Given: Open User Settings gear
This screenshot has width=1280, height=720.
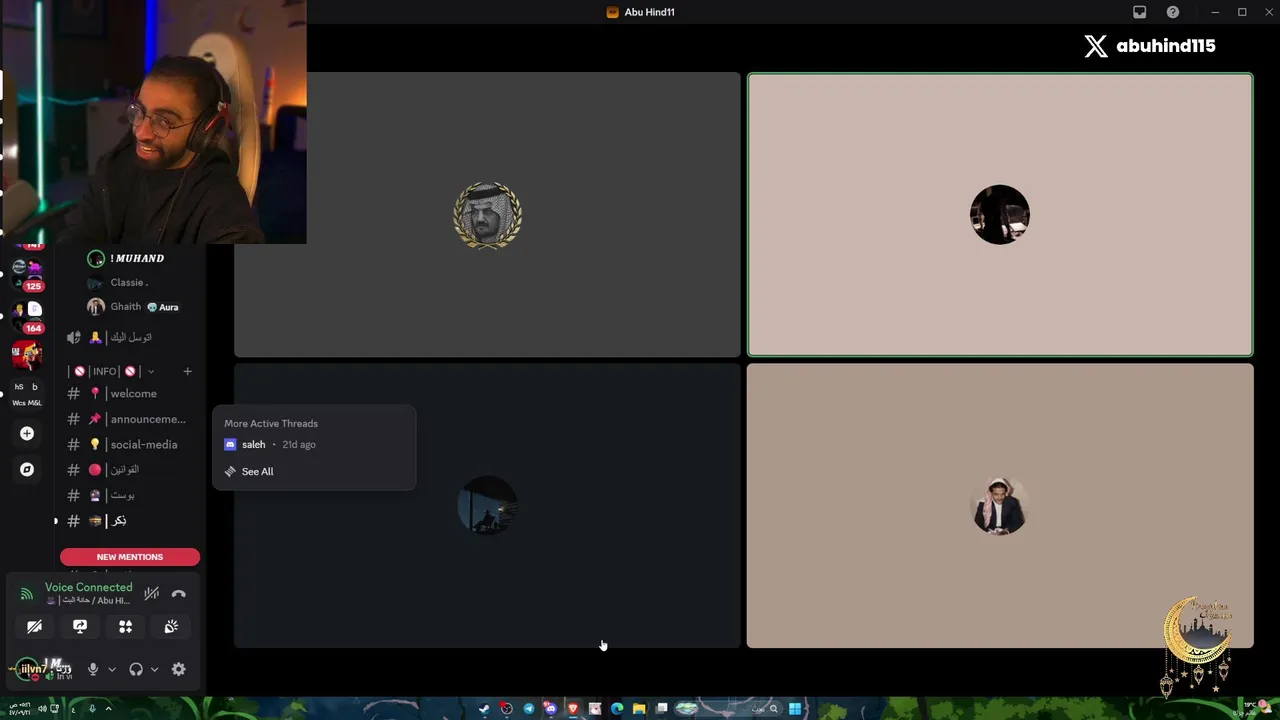Looking at the screenshot, I should pyautogui.click(x=178, y=669).
